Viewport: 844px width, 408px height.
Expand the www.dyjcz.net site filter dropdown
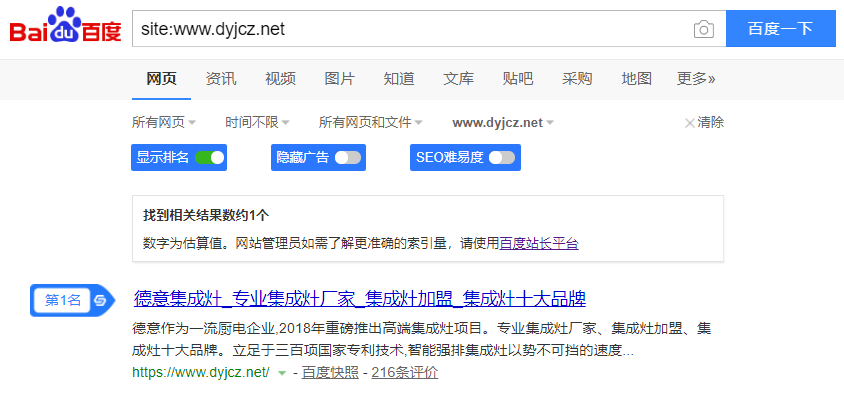pyautogui.click(x=503, y=123)
